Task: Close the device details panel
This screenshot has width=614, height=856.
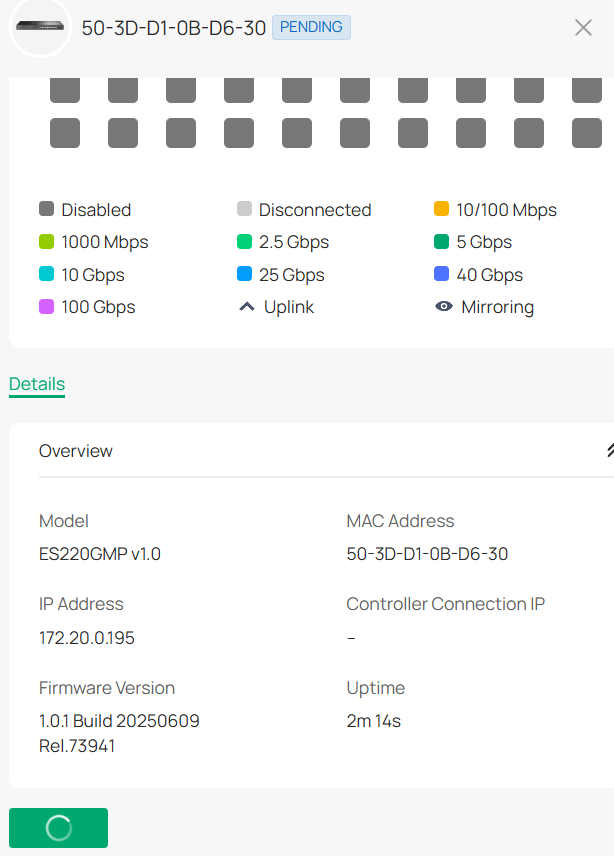Action: 583,28
